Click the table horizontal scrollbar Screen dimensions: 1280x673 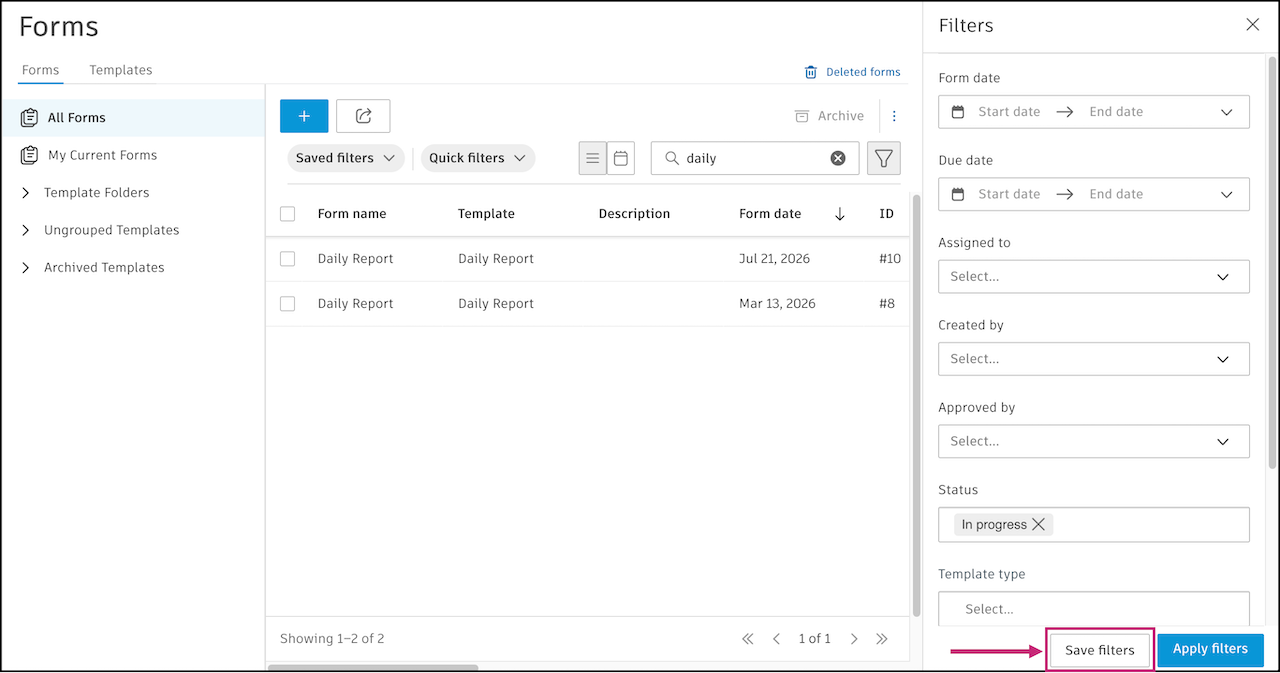click(x=373, y=668)
